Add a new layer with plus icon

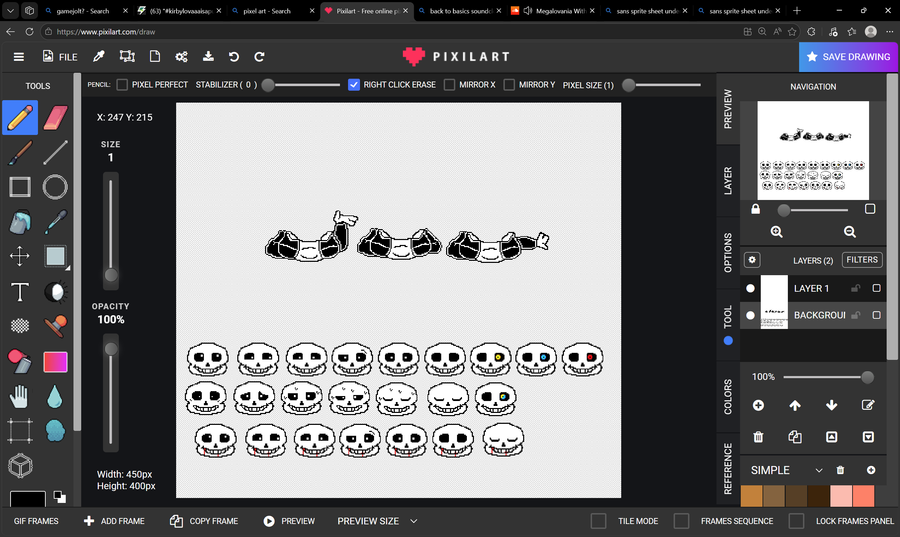point(758,406)
